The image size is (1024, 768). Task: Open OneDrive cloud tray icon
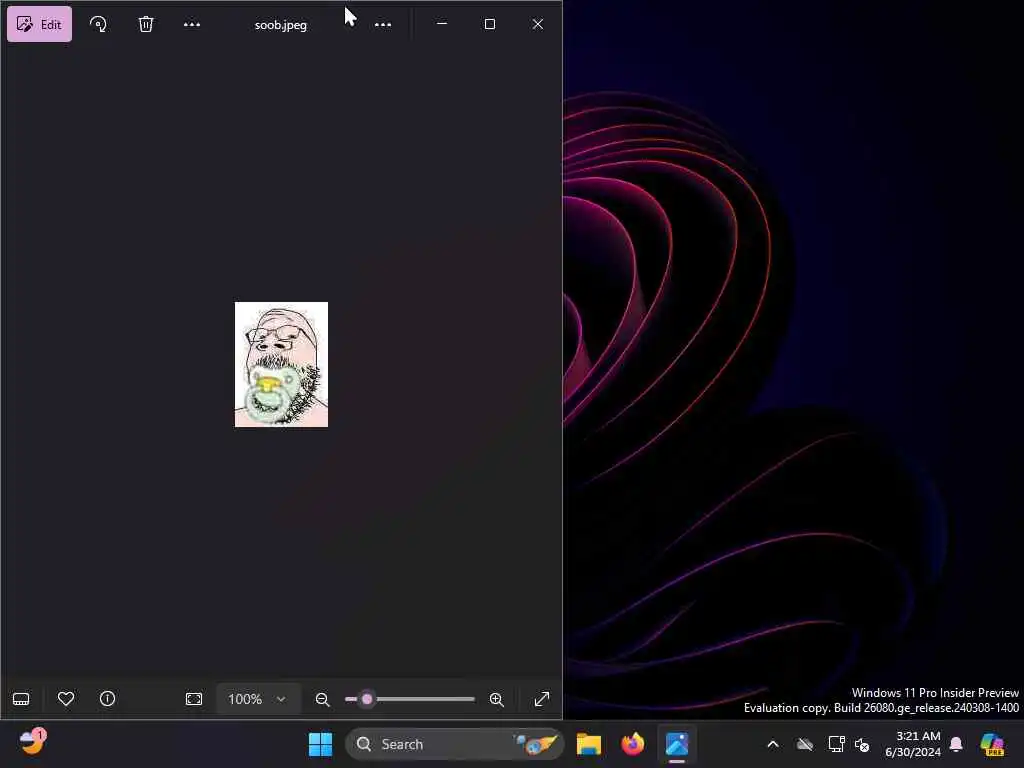805,744
